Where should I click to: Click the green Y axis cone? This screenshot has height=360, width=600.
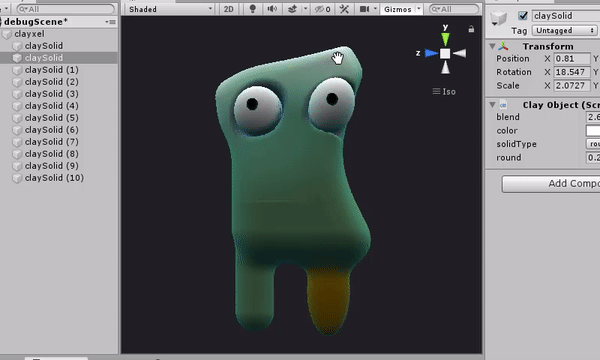pos(445,39)
